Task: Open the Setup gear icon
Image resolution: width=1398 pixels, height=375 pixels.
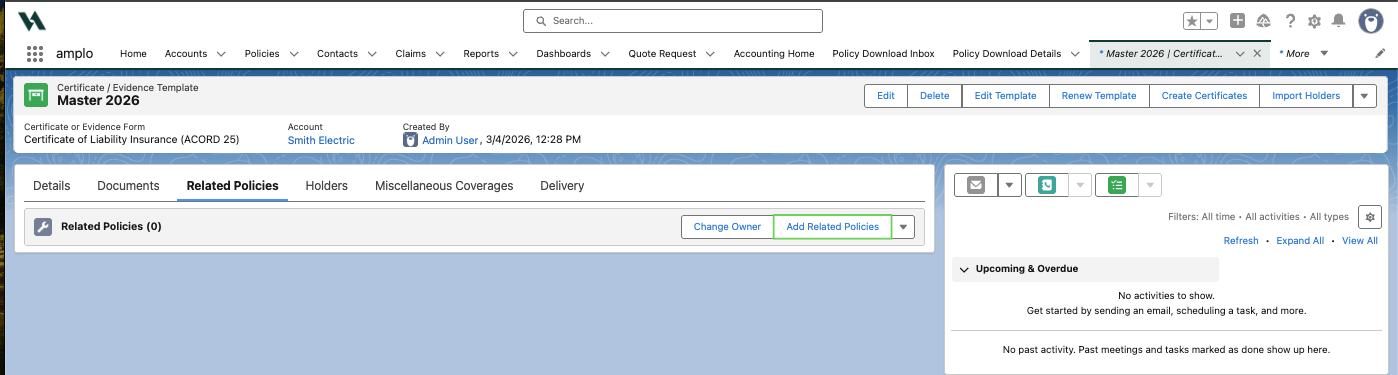Action: point(1315,21)
